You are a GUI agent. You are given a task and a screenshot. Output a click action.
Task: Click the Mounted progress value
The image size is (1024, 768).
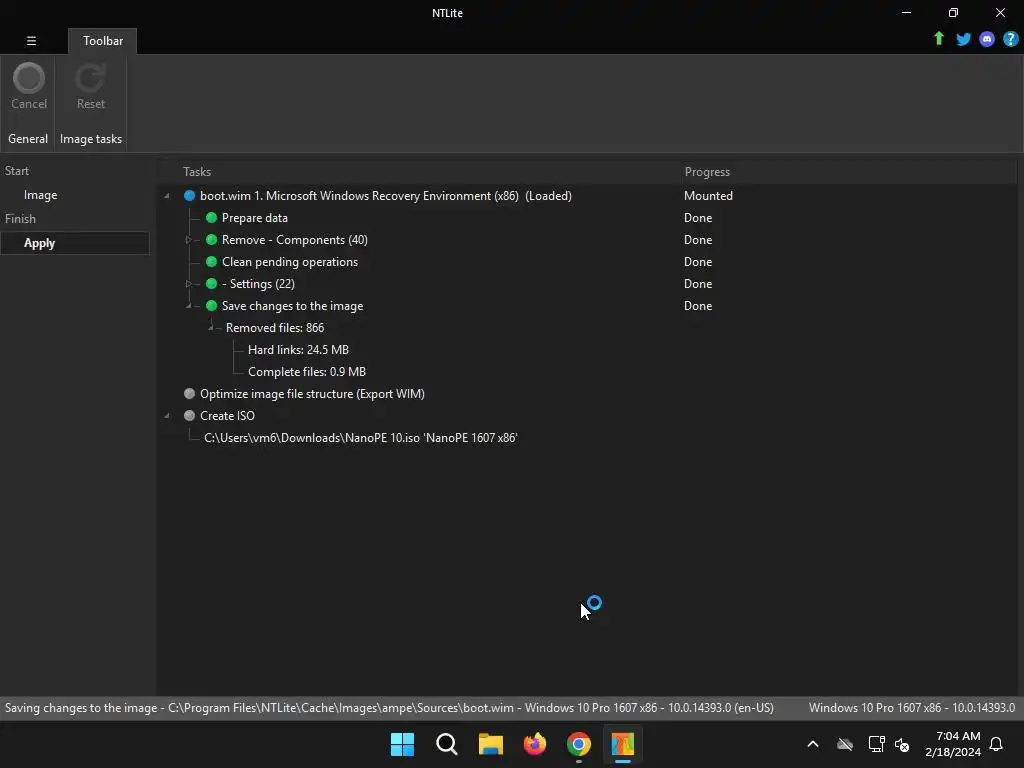point(708,196)
